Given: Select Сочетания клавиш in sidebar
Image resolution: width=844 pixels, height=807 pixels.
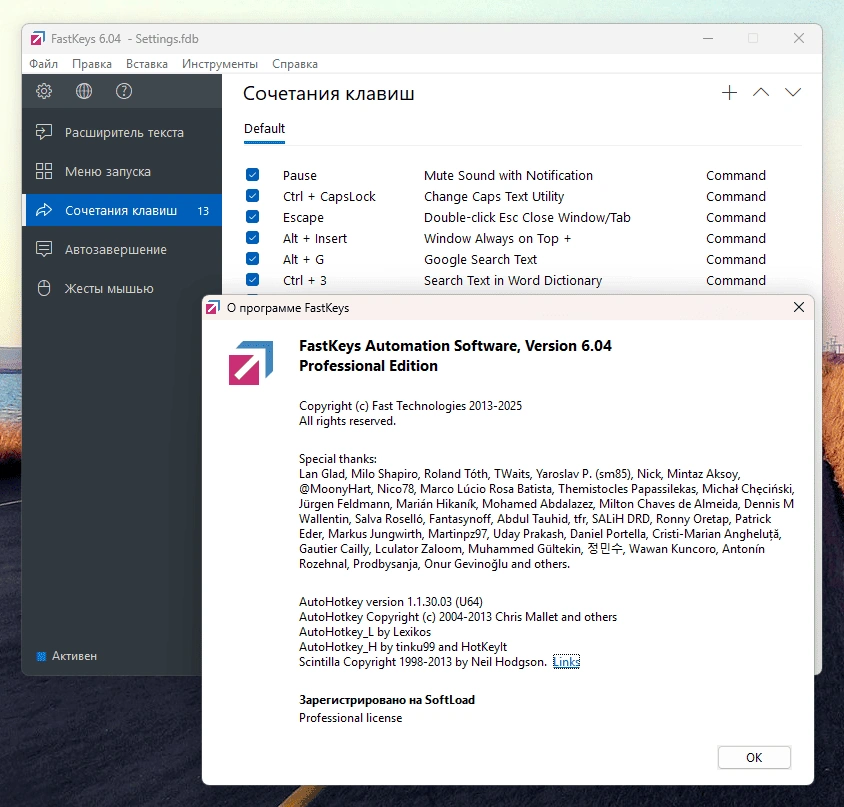Looking at the screenshot, I should point(122,210).
